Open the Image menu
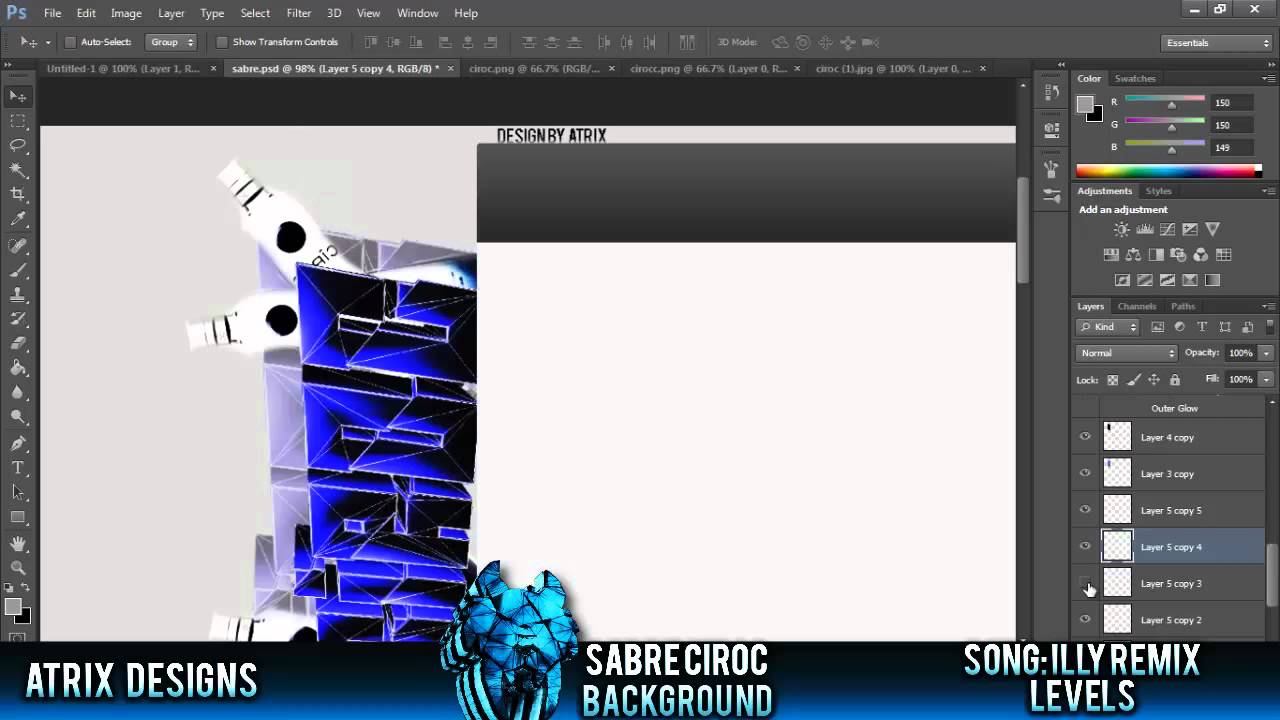This screenshot has width=1280, height=720. tap(126, 13)
